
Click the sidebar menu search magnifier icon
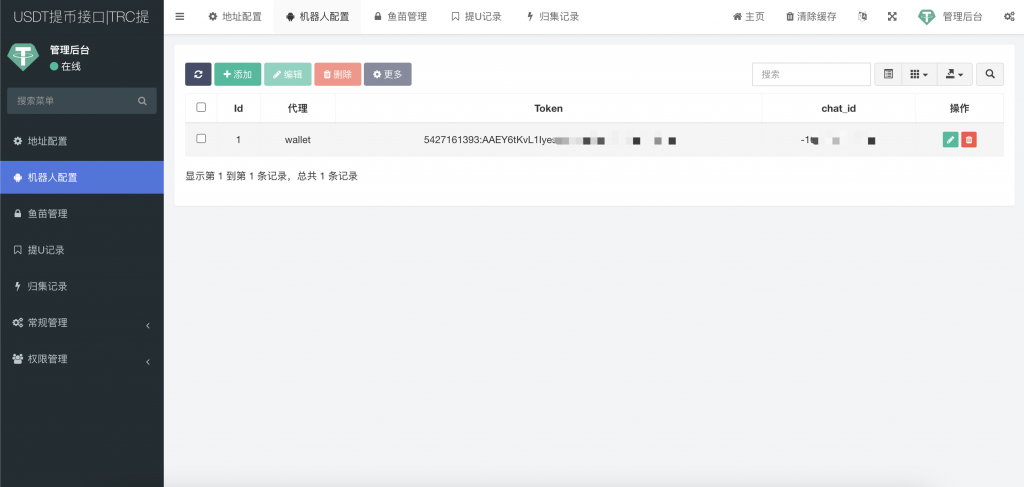tap(142, 101)
